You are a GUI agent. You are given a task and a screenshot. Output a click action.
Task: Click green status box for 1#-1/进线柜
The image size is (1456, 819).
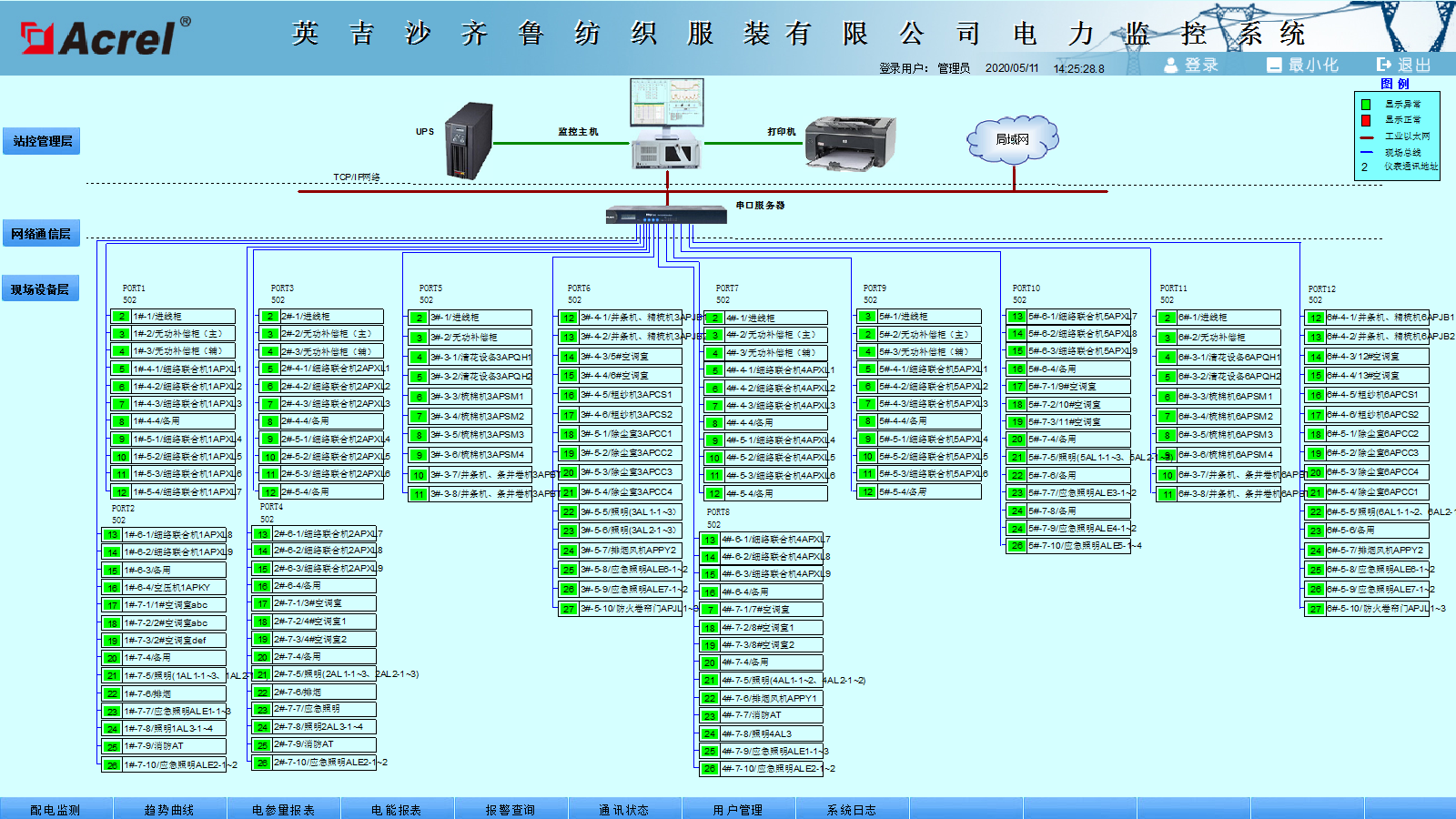(121, 317)
